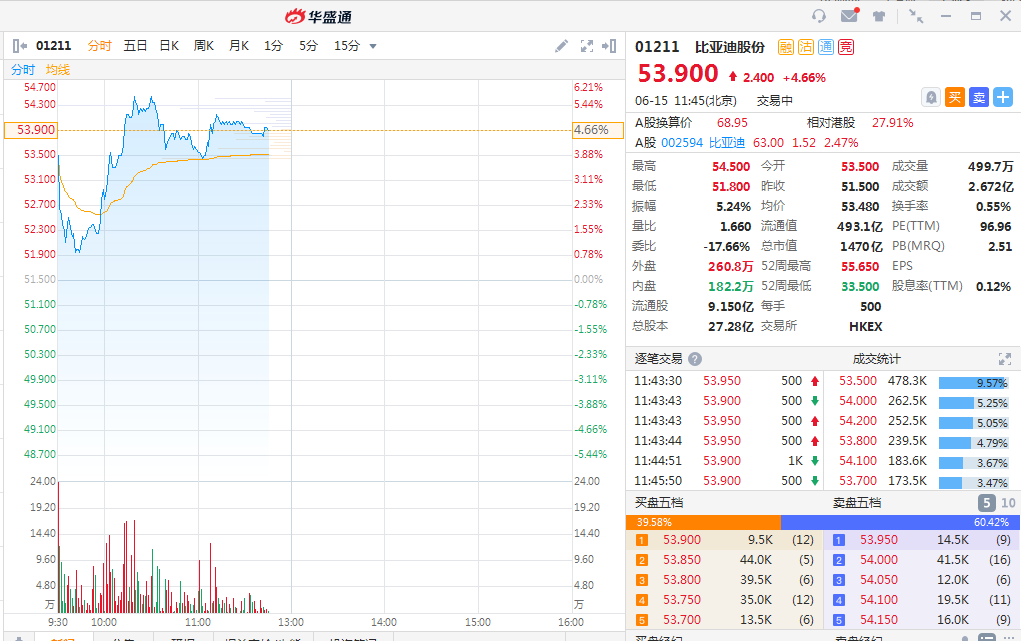Click the orange 买 buy button
The height and width of the screenshot is (641, 1021).
click(x=955, y=98)
